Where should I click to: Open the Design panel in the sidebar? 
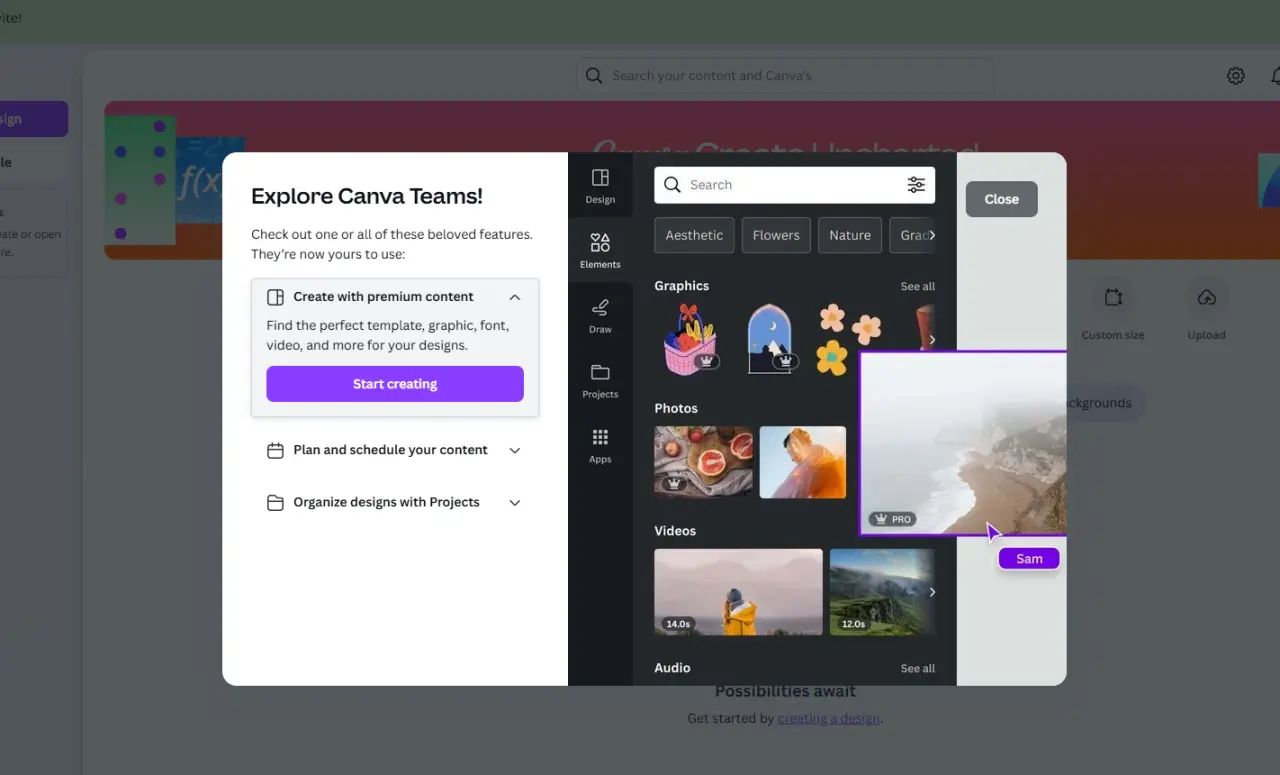[600, 185]
